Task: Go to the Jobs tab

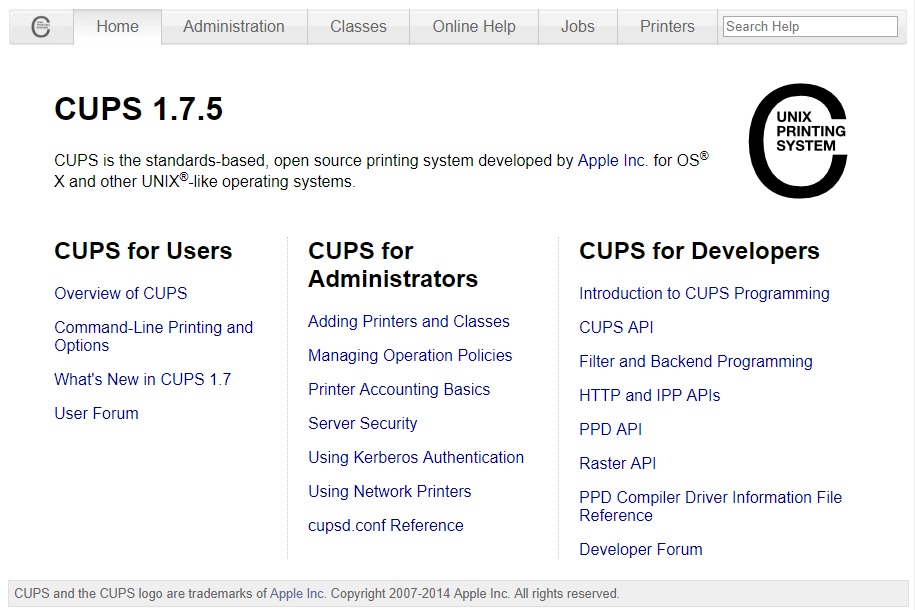Action: [x=577, y=27]
